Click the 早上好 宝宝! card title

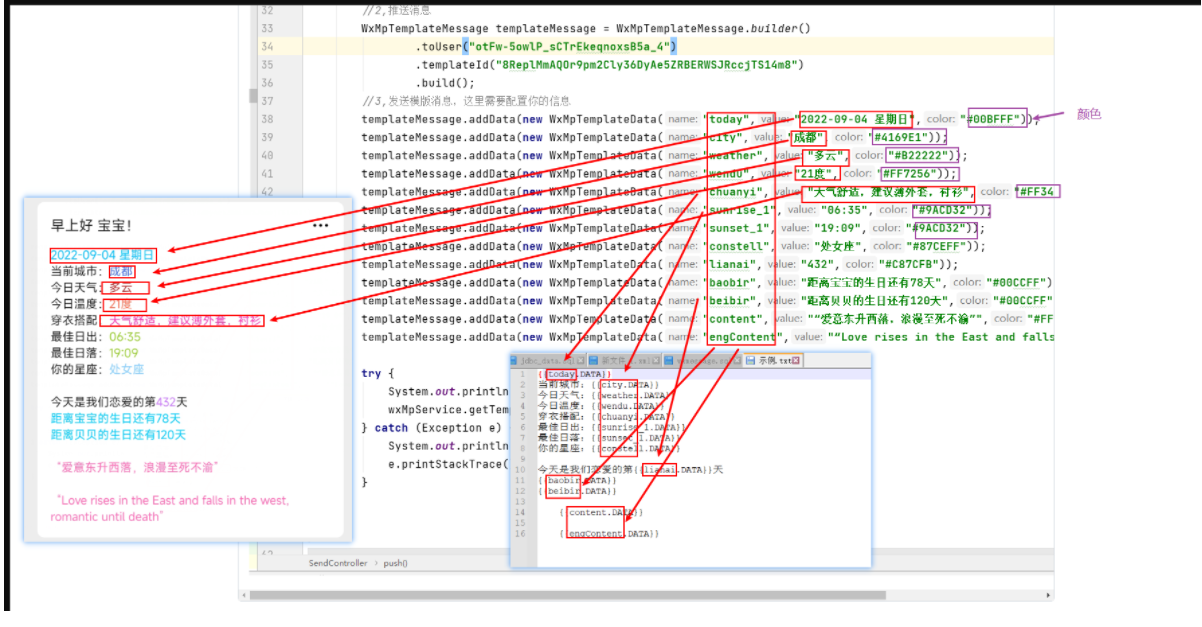click(91, 226)
